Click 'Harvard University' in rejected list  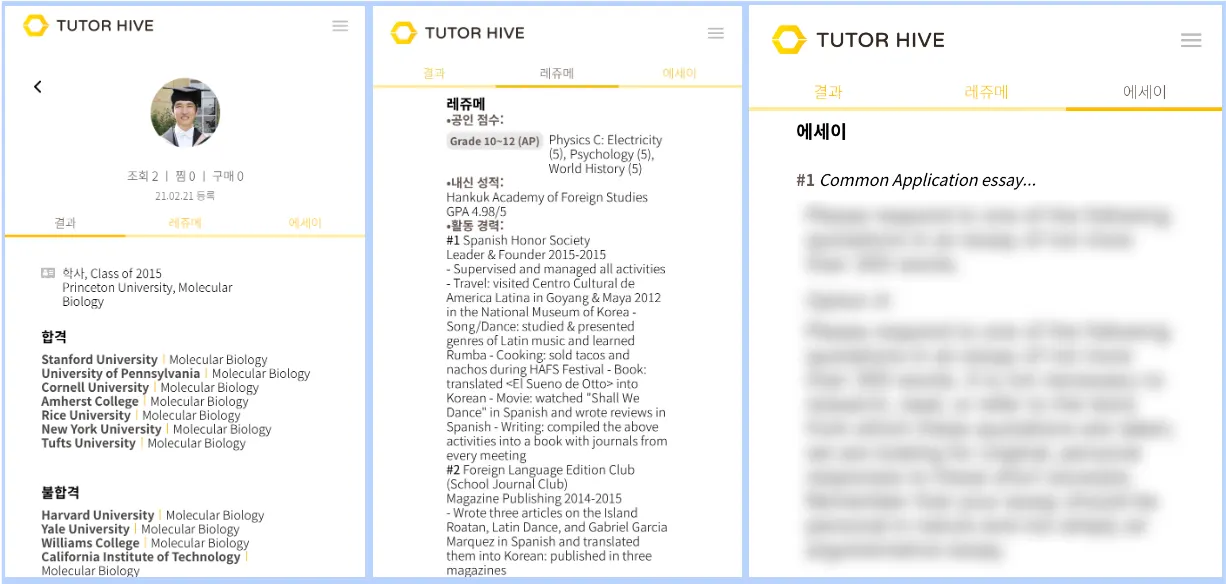click(x=98, y=515)
